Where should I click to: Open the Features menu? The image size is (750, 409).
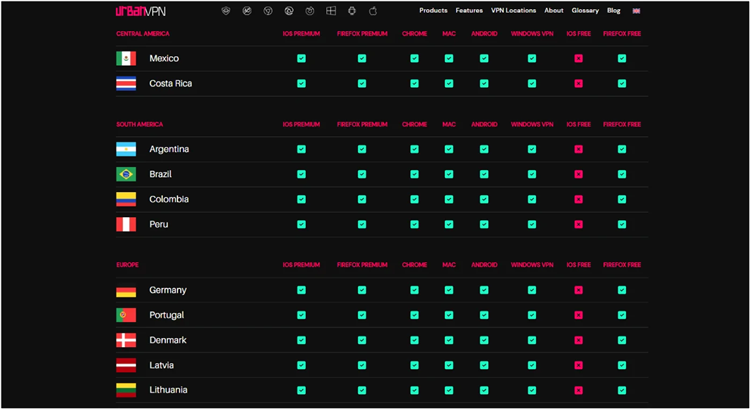click(469, 11)
